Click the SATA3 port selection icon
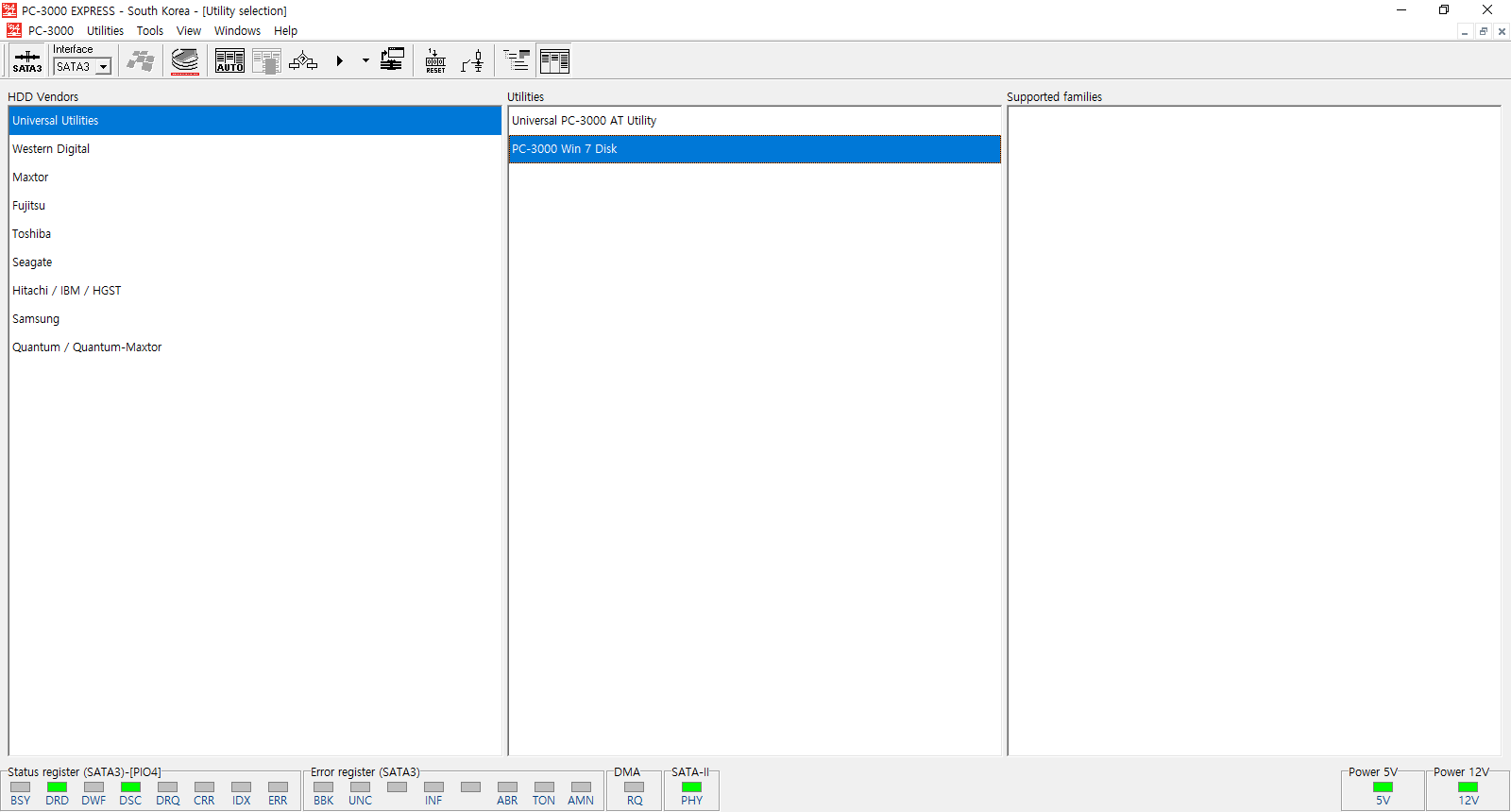This screenshot has height=812, width=1511. 27,60
